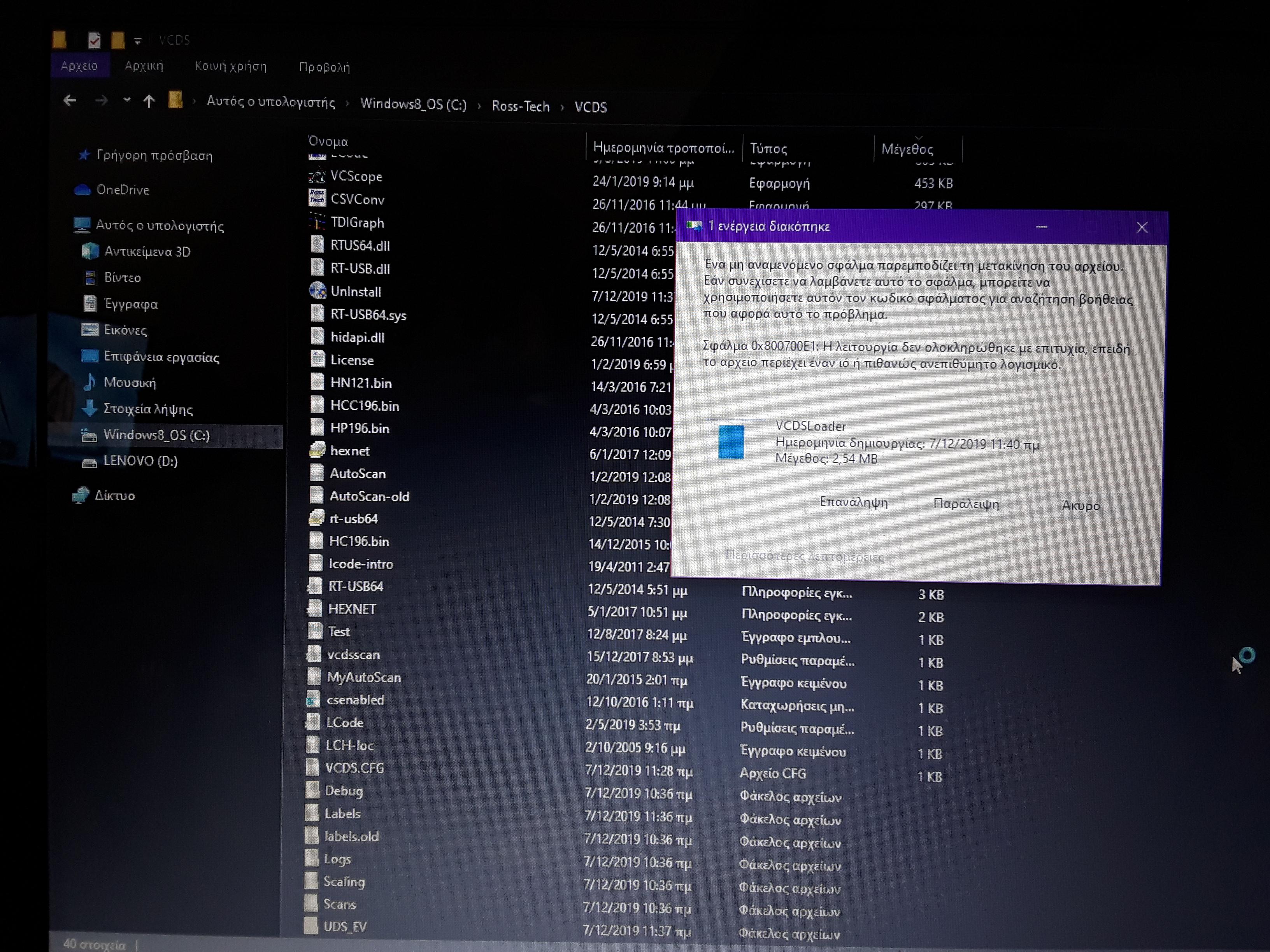This screenshot has height=952, width=1270.
Task: Select the RTUS64.dll file icon
Action: (317, 245)
